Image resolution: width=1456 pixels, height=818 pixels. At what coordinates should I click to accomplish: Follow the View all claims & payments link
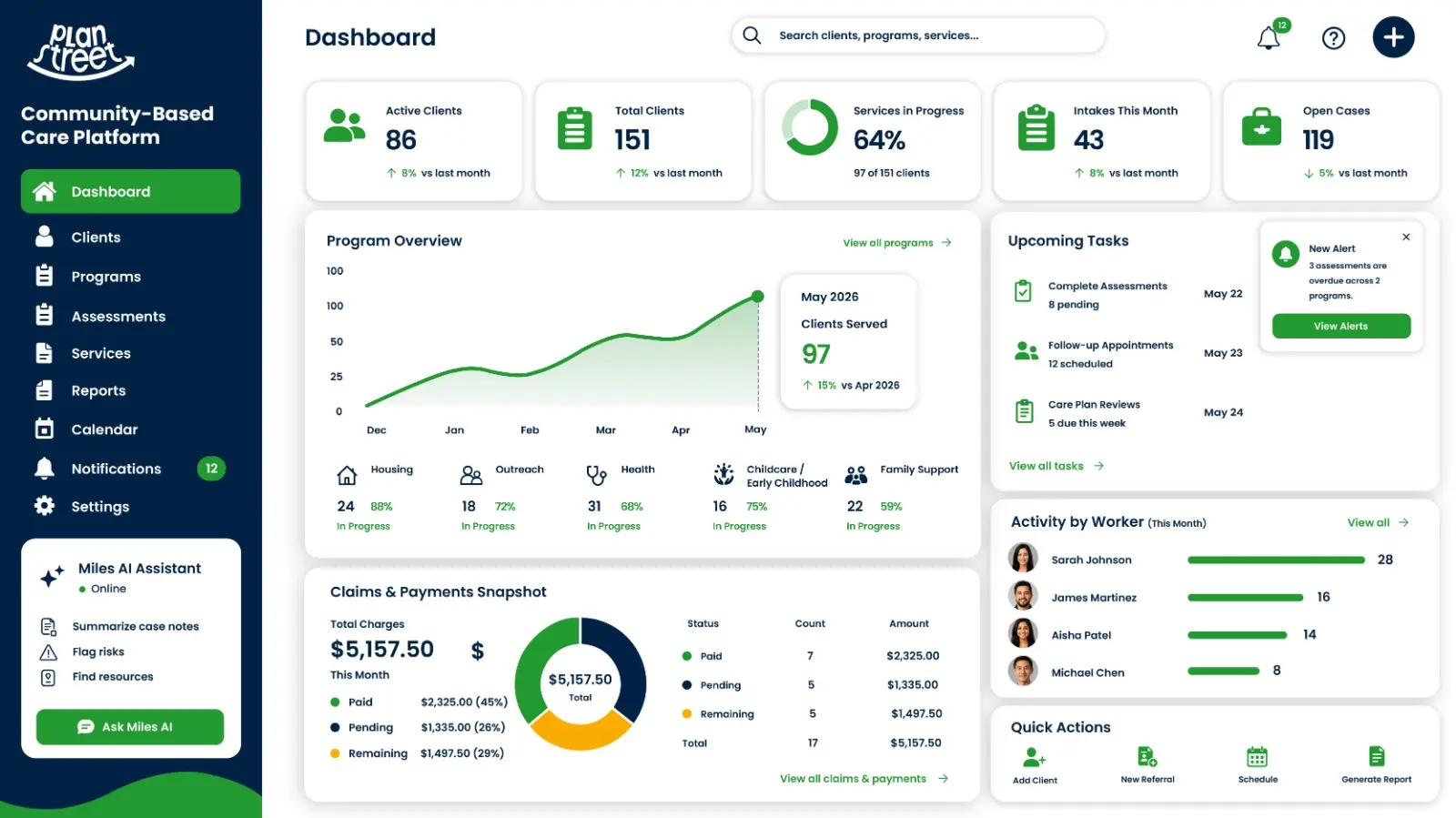pos(864,779)
